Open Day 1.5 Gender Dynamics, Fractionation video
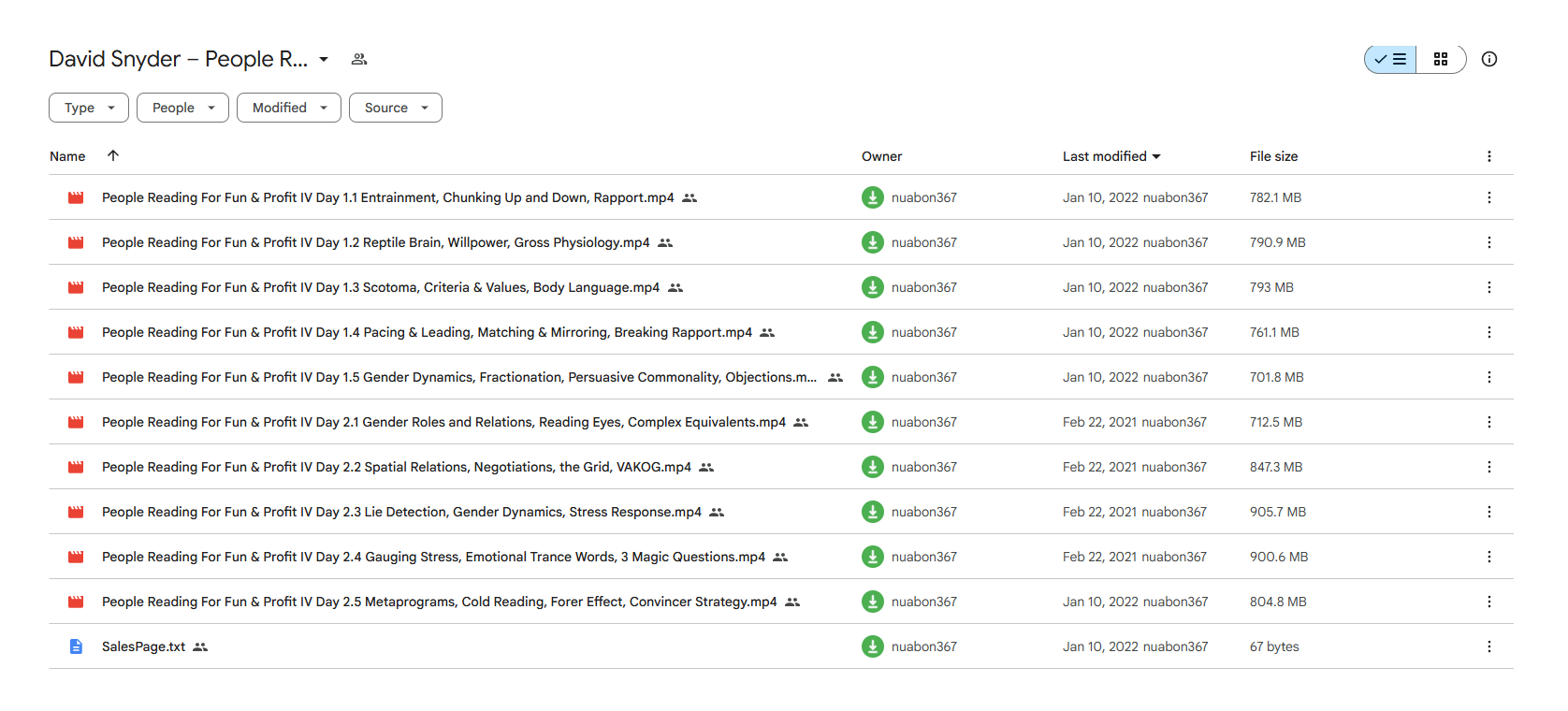Image resolution: width=1568 pixels, height=711 pixels. (x=459, y=377)
